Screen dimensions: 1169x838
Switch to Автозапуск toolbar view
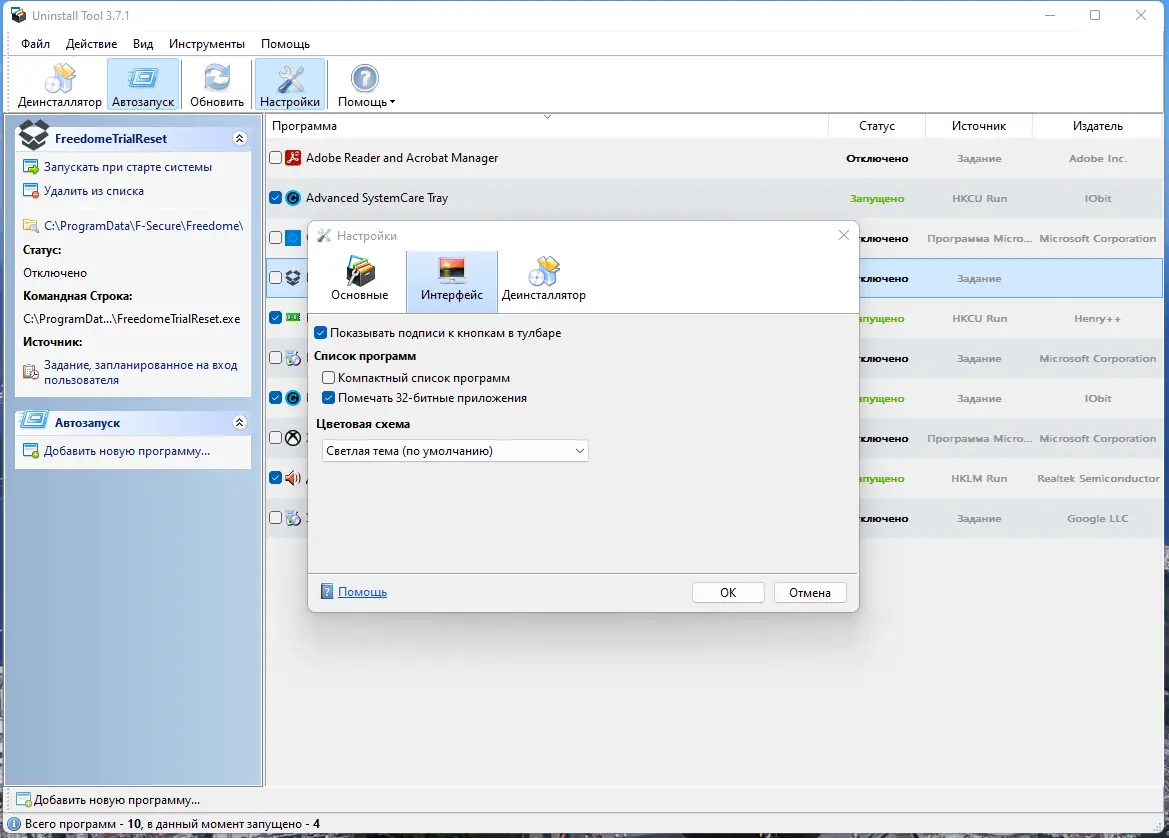click(143, 84)
